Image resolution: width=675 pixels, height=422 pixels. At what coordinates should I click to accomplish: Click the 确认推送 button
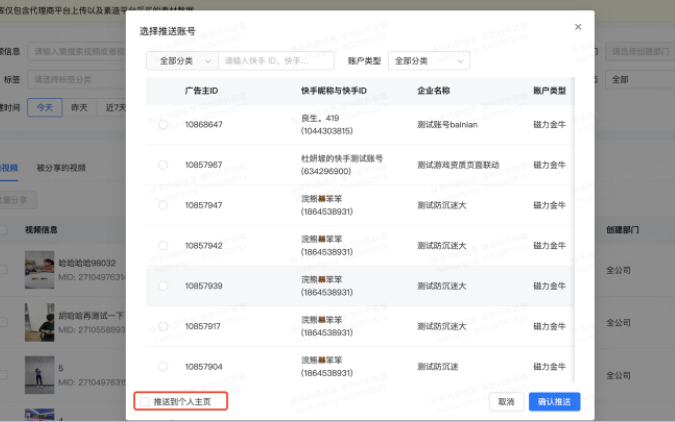[554, 402]
